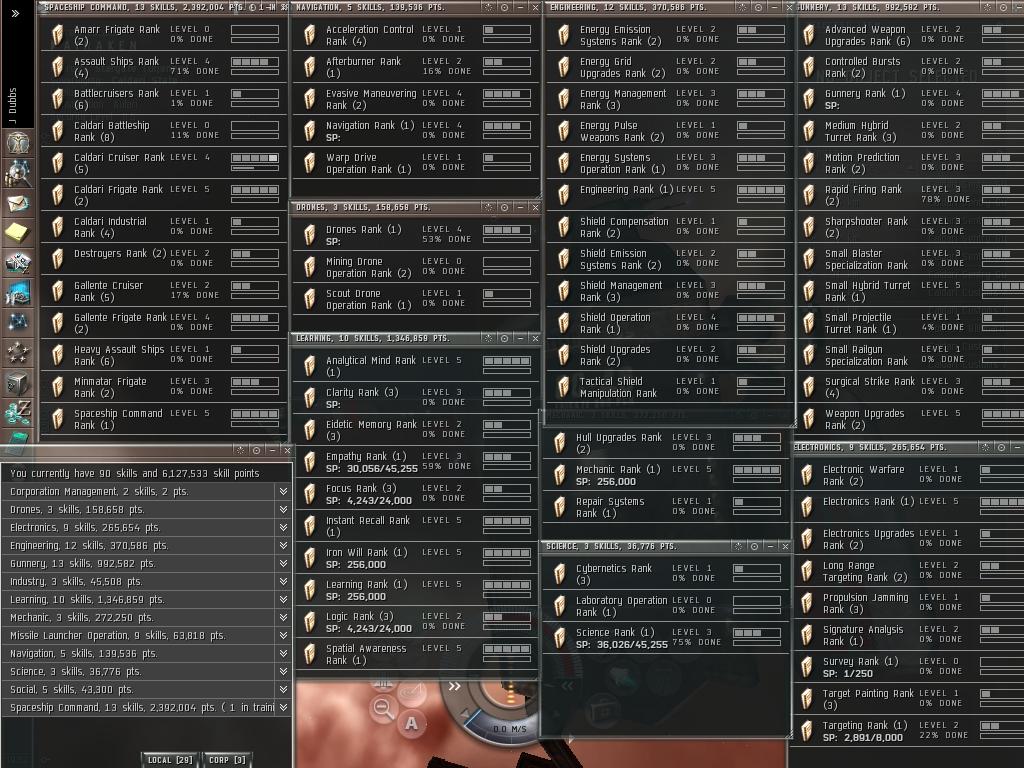1024x768 pixels.
Task: Click the Mechanic Rank skill book icon
Action: 560,475
